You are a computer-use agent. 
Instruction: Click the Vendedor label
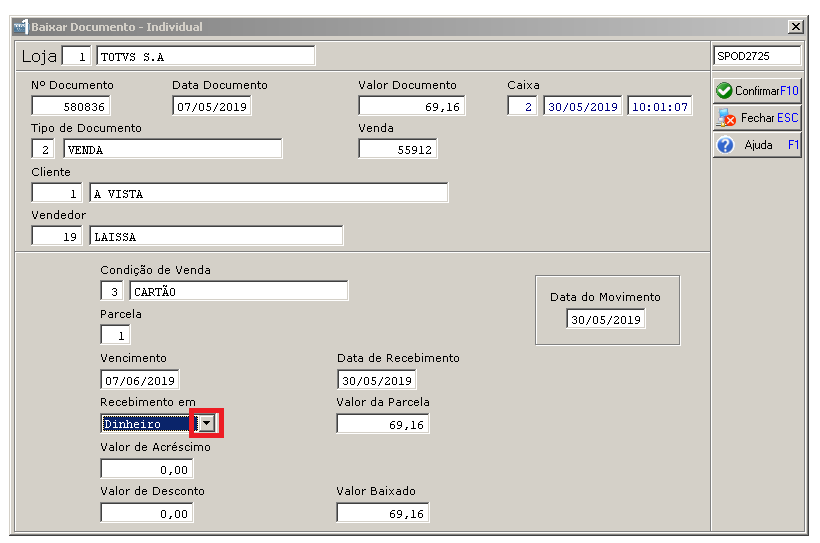(x=59, y=215)
